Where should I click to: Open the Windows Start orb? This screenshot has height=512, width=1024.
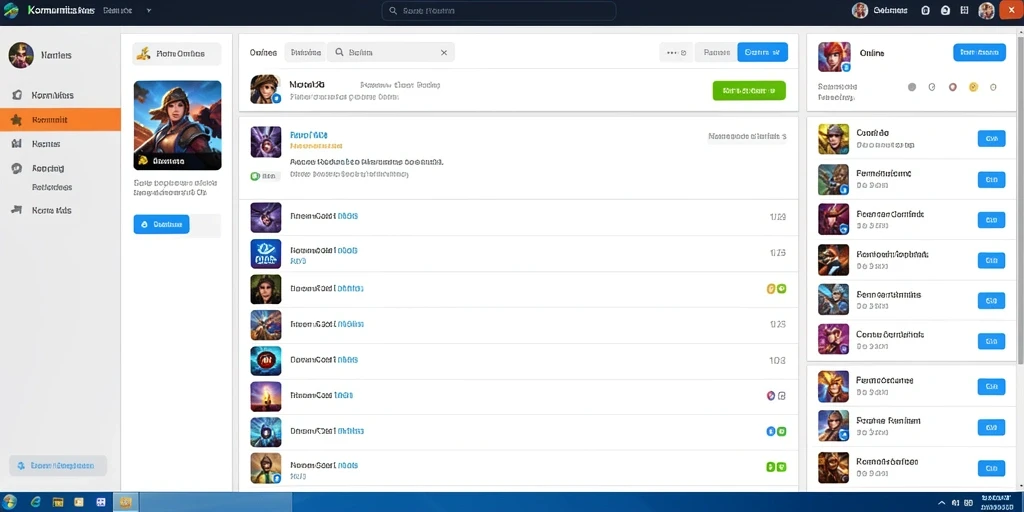pos(11,502)
